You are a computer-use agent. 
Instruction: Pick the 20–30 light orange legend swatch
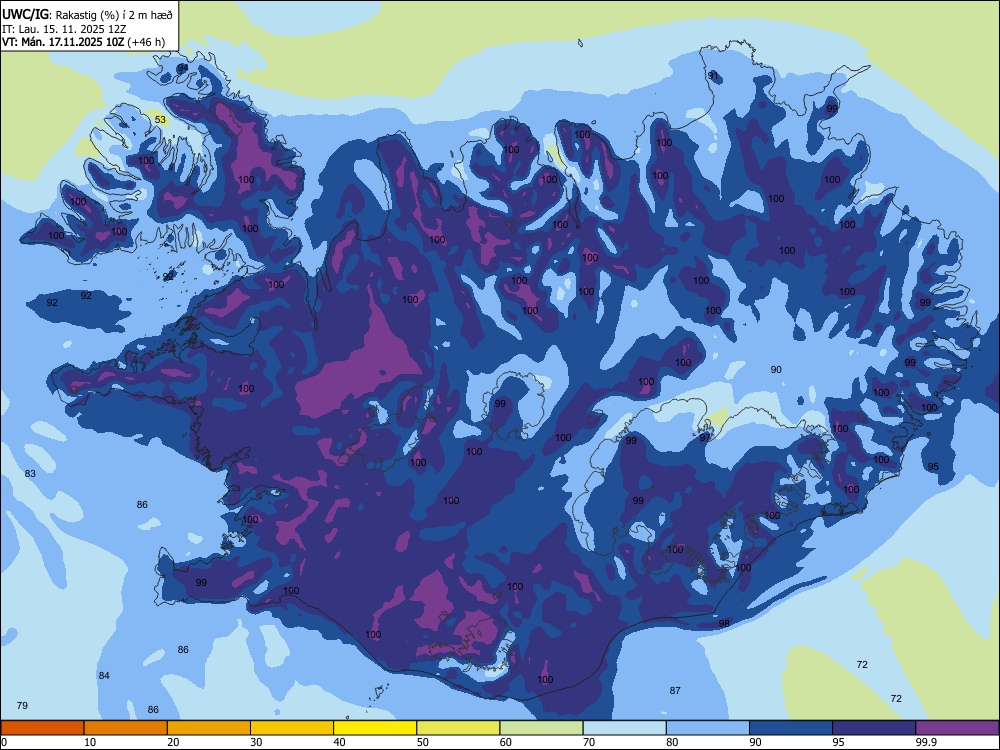pyautogui.click(x=209, y=728)
